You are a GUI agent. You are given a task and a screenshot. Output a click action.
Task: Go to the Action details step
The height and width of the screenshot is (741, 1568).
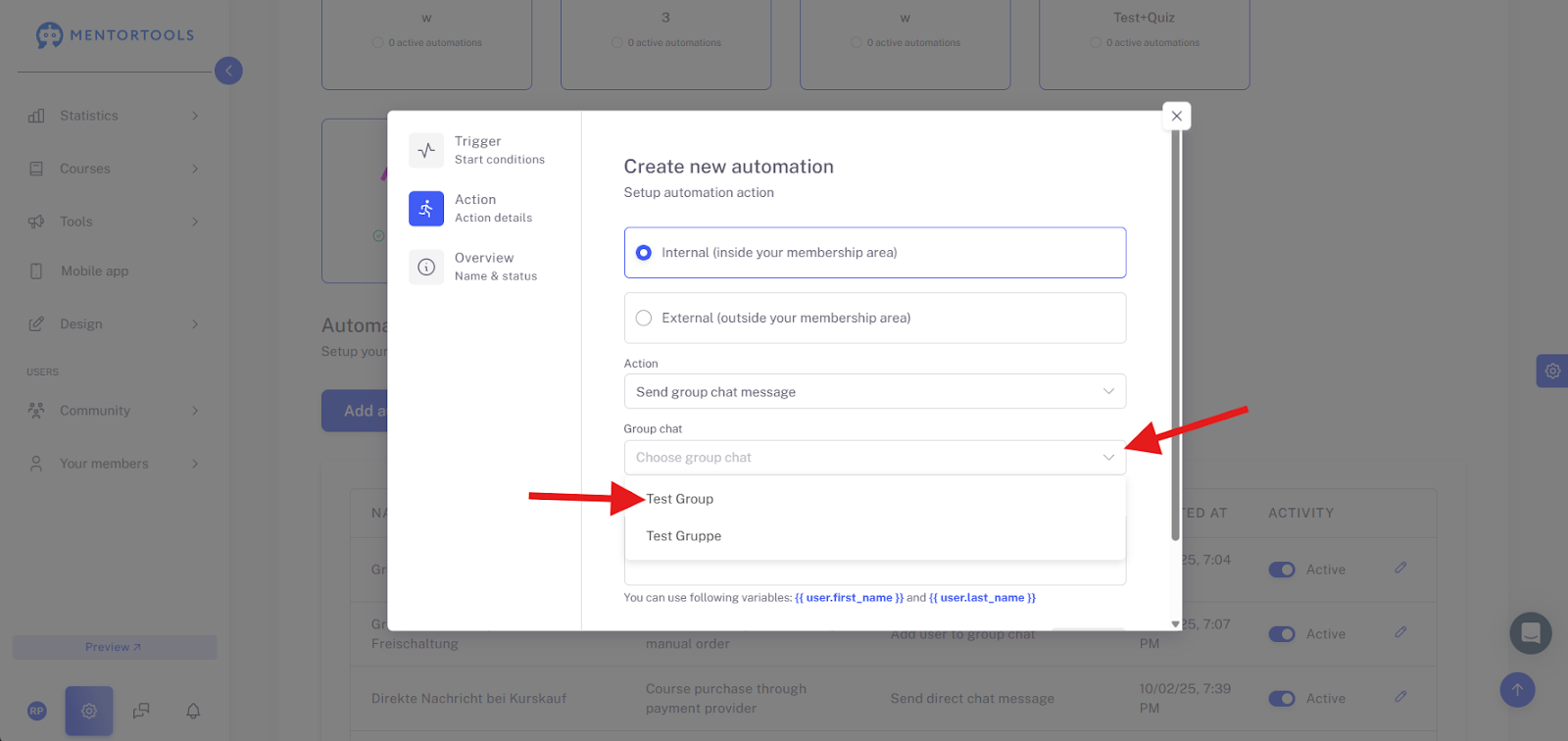click(472, 208)
